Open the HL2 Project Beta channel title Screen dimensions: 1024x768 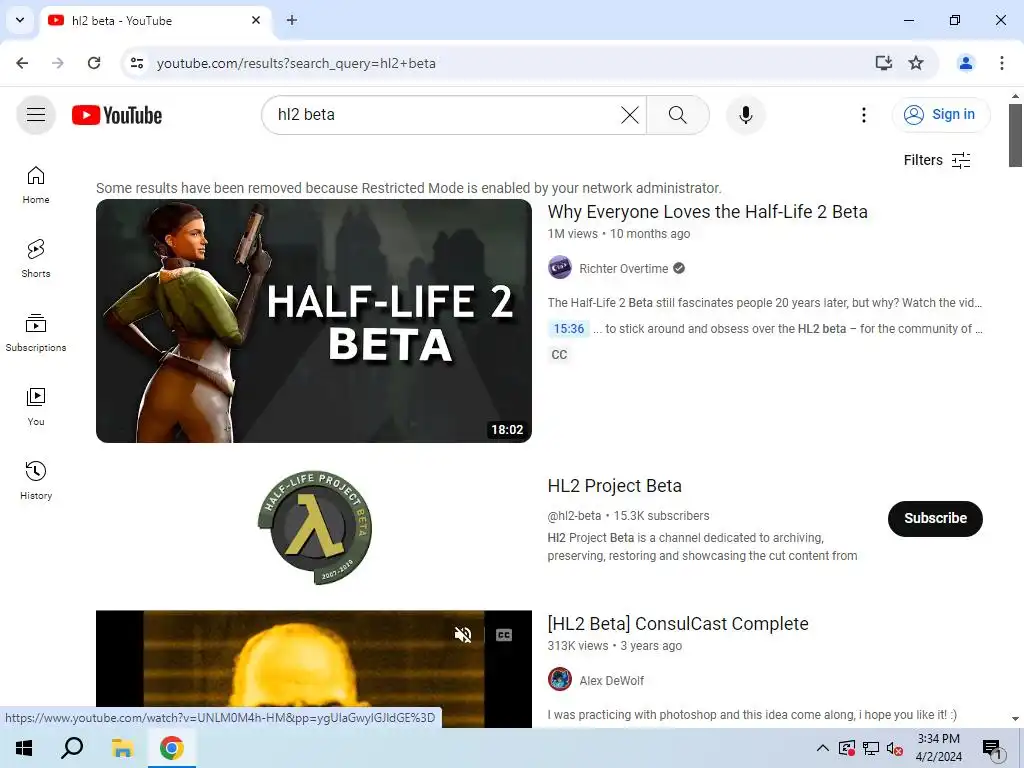tap(615, 486)
